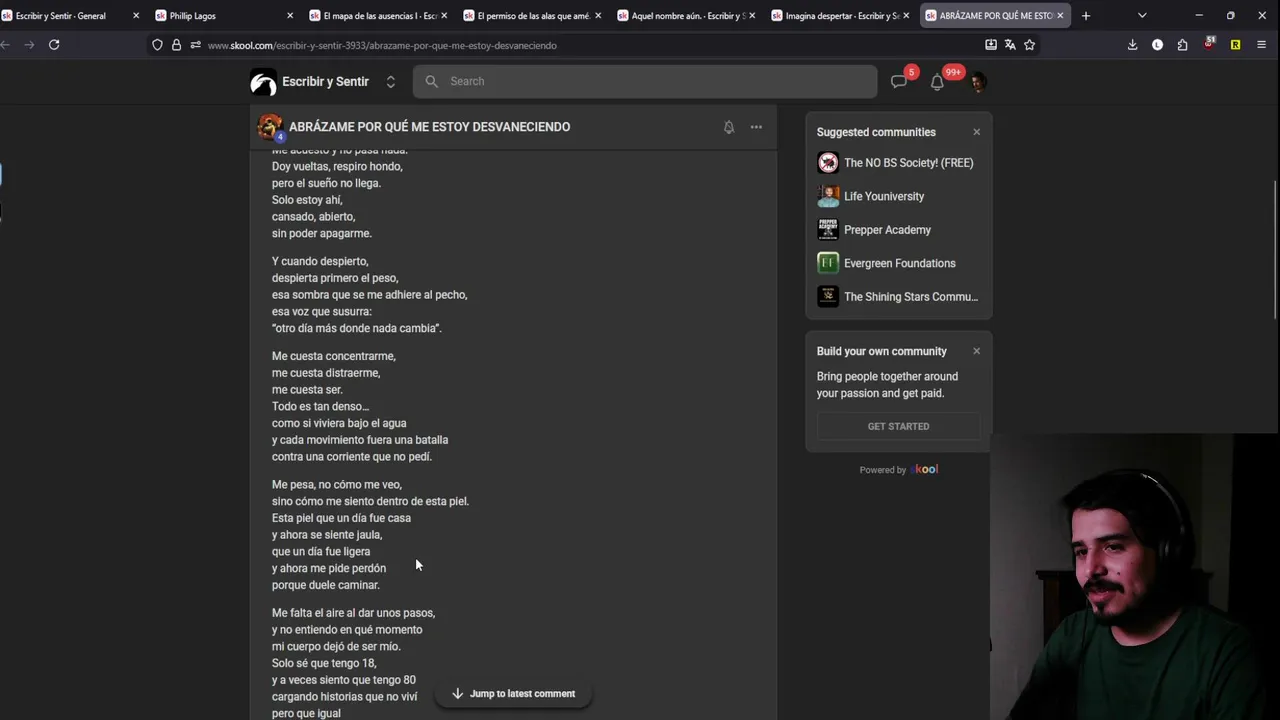Click the round L account icon in toolbar

(1157, 45)
